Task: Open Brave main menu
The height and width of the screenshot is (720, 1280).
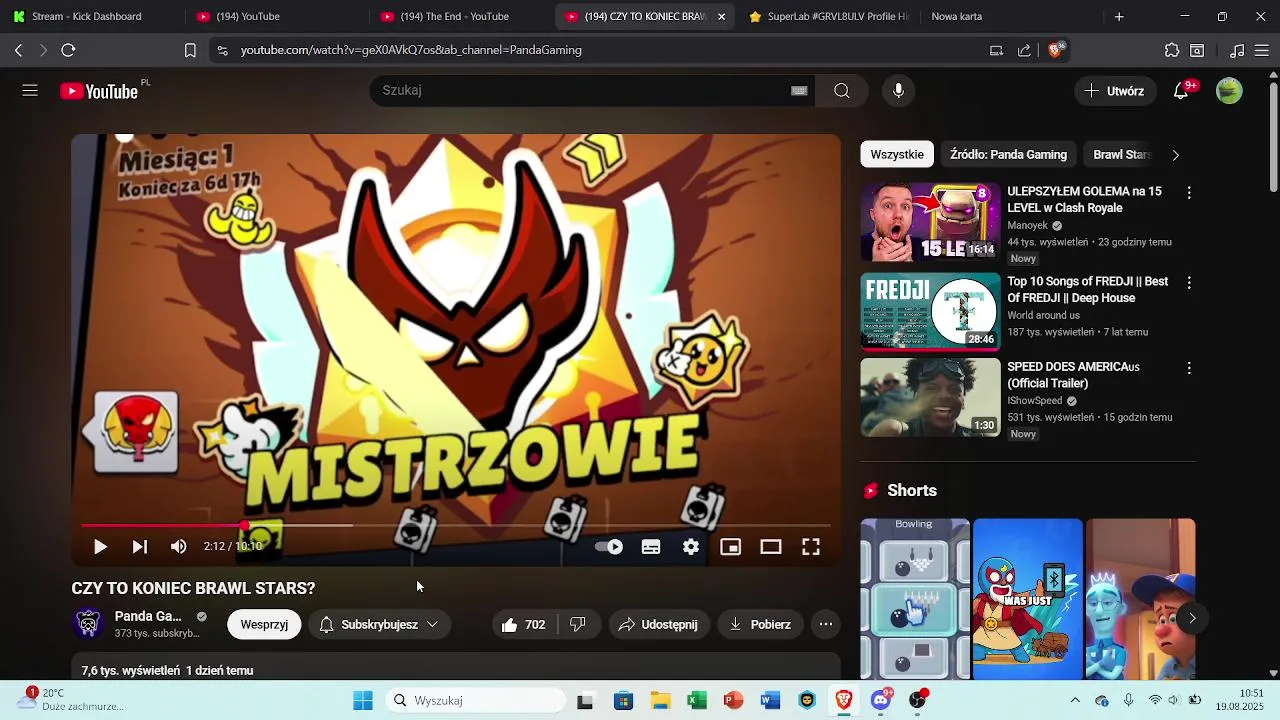Action: (x=1262, y=50)
